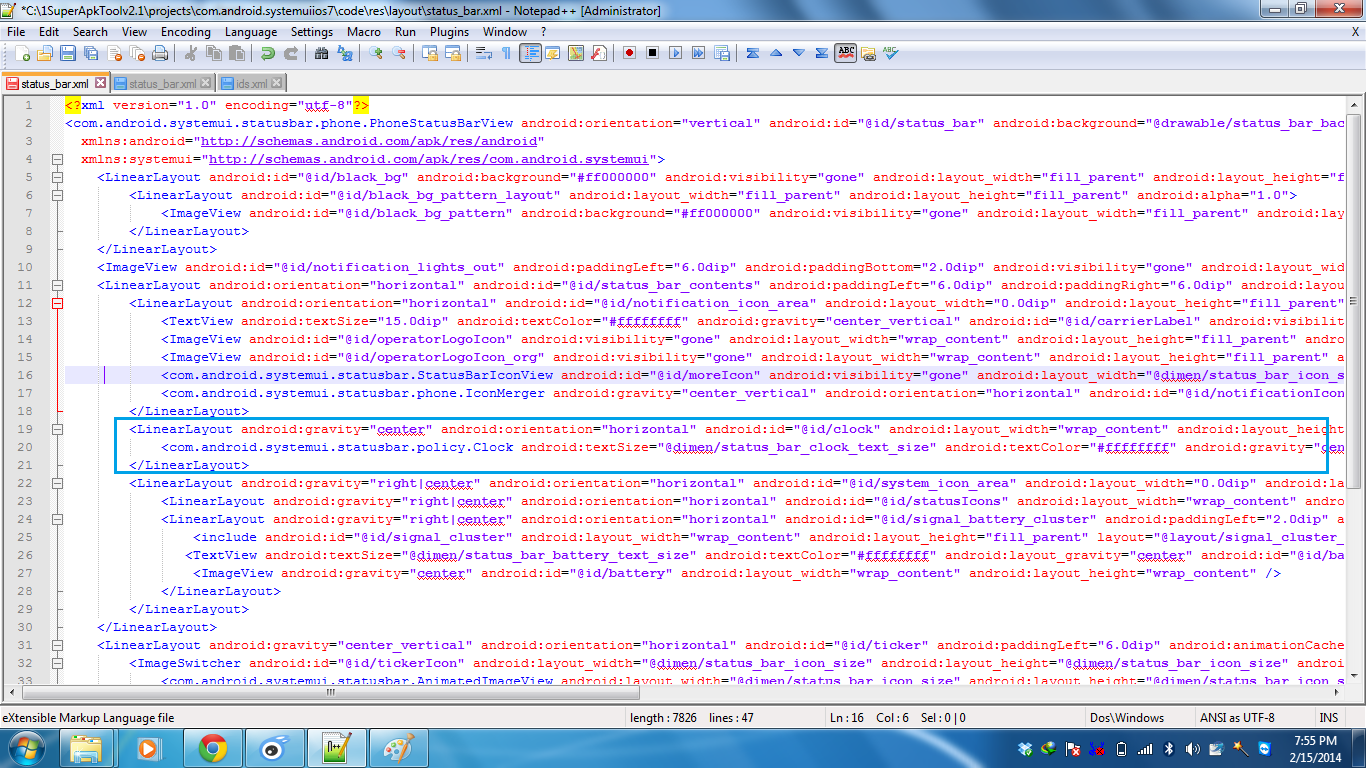Toggle INS insert mode in status bar
This screenshot has width=1366, height=768.
click(x=1328, y=717)
